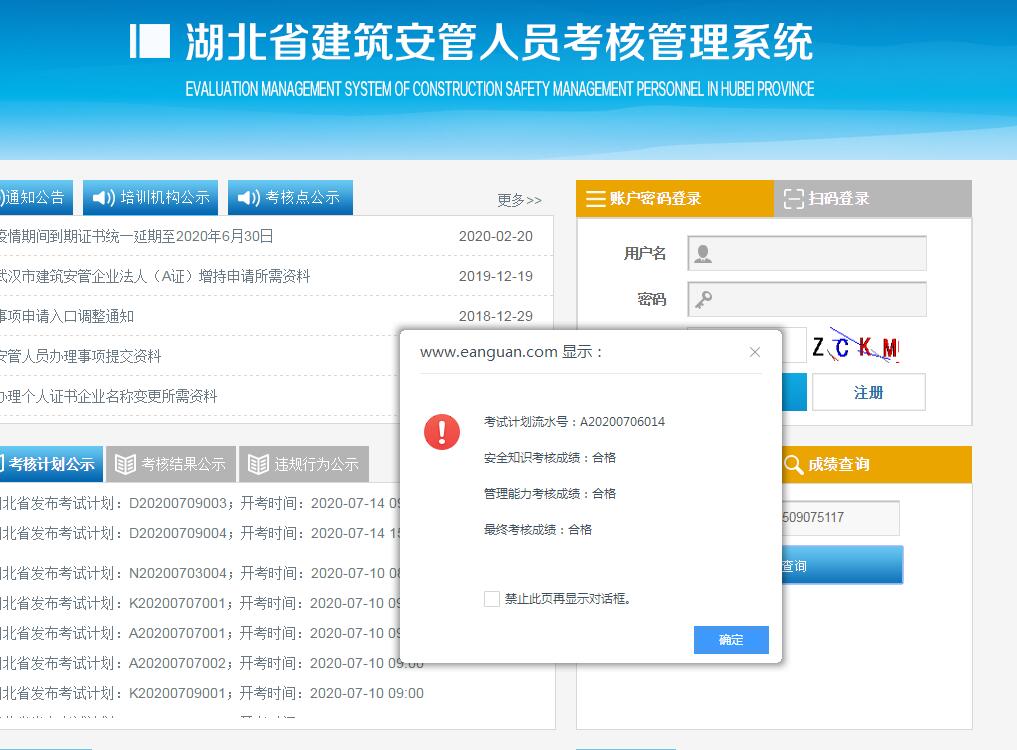This screenshot has width=1017, height=750.
Task: Click the 成绩查询 panel header
Action: (876, 465)
